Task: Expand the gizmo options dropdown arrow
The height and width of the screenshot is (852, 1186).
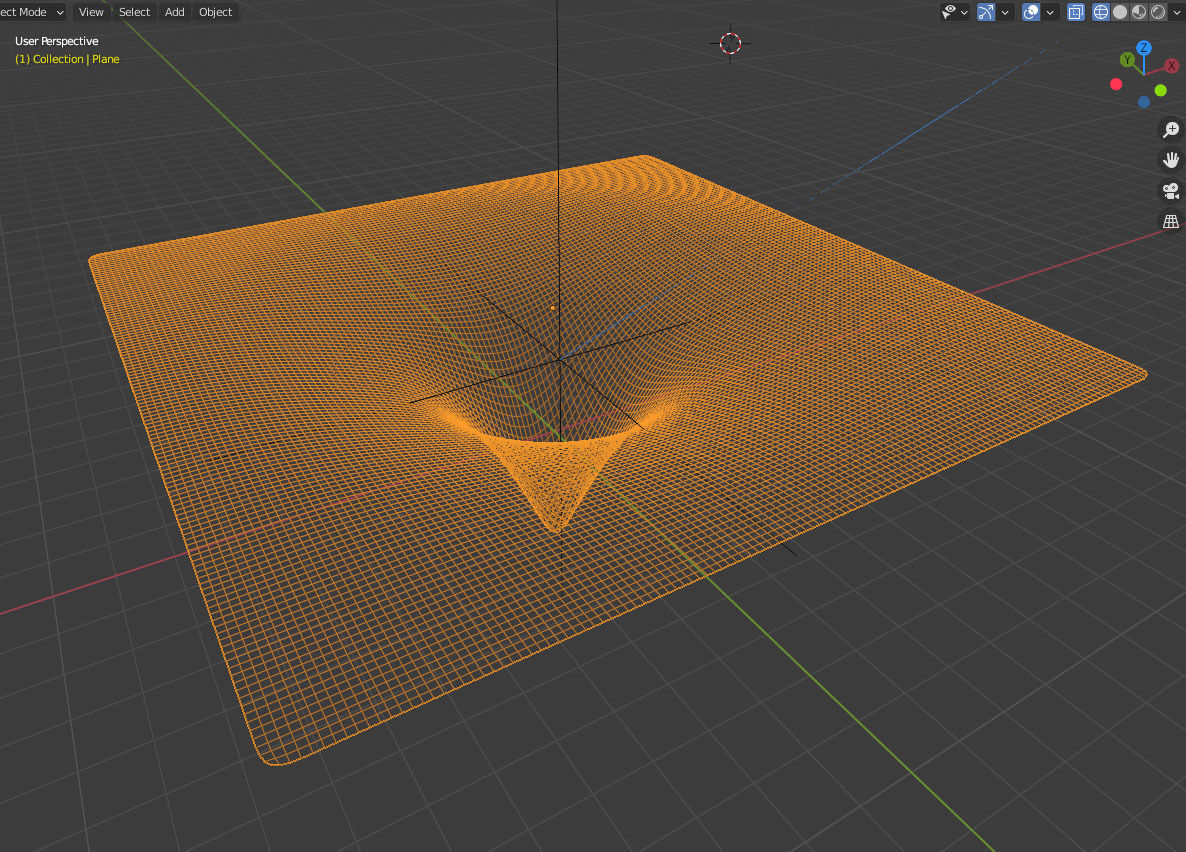Action: click(x=1005, y=12)
